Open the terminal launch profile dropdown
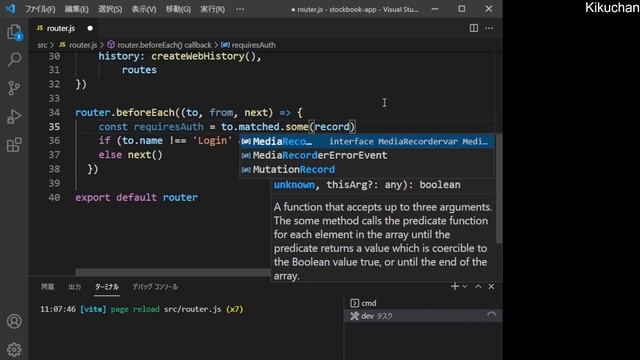This screenshot has width=640, height=360. click(464, 287)
